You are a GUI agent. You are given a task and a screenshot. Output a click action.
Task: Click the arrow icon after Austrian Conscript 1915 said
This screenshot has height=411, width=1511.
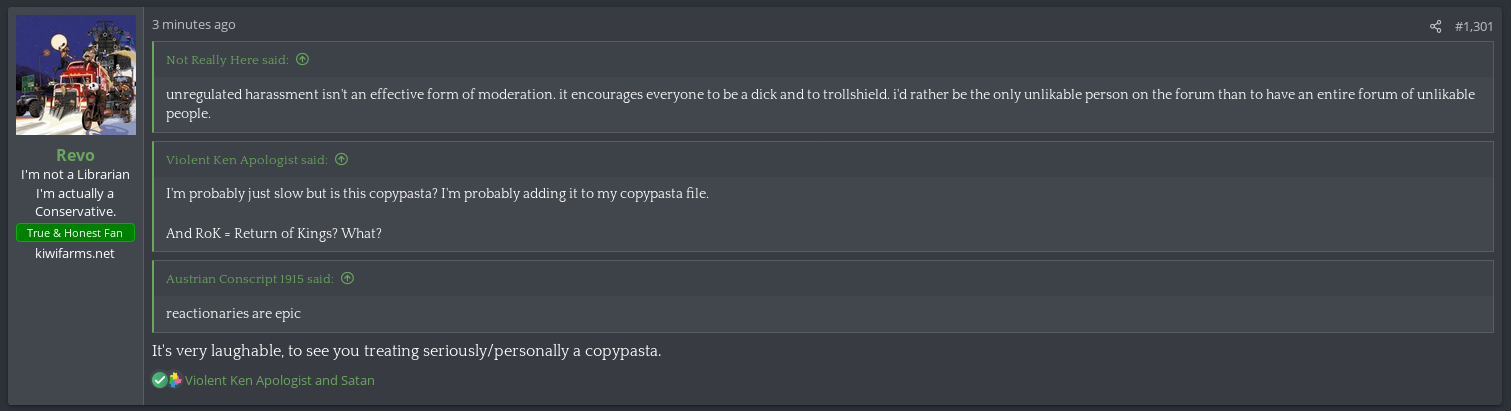347,279
